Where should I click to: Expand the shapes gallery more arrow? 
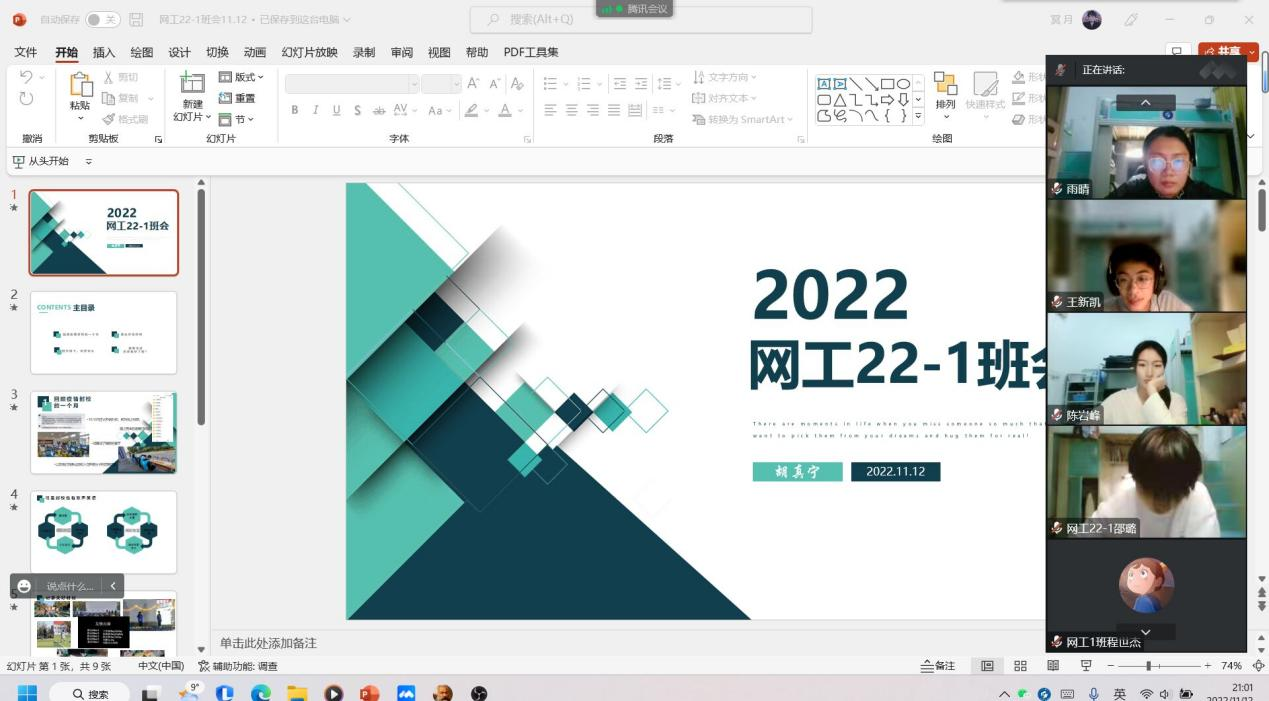click(918, 115)
